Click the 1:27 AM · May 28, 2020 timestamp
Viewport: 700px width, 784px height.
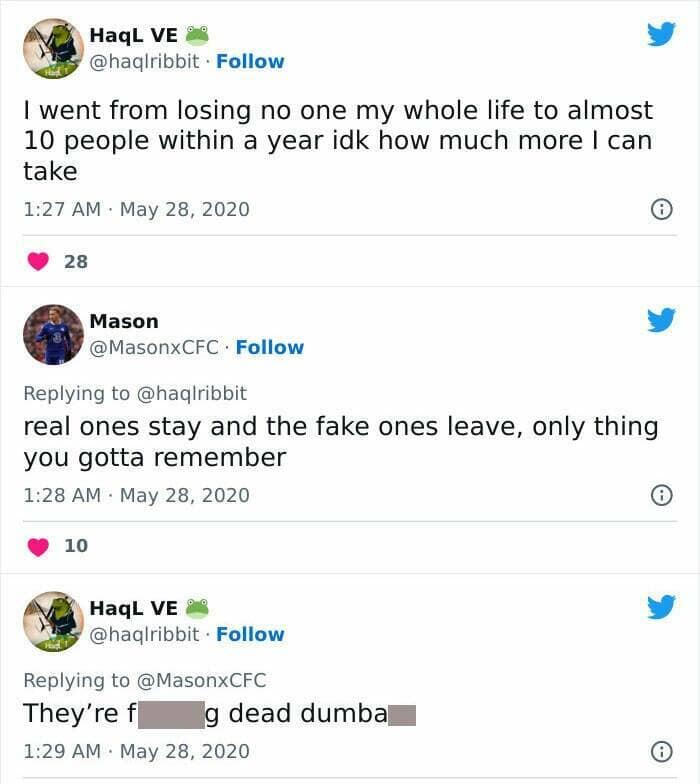tap(136, 209)
